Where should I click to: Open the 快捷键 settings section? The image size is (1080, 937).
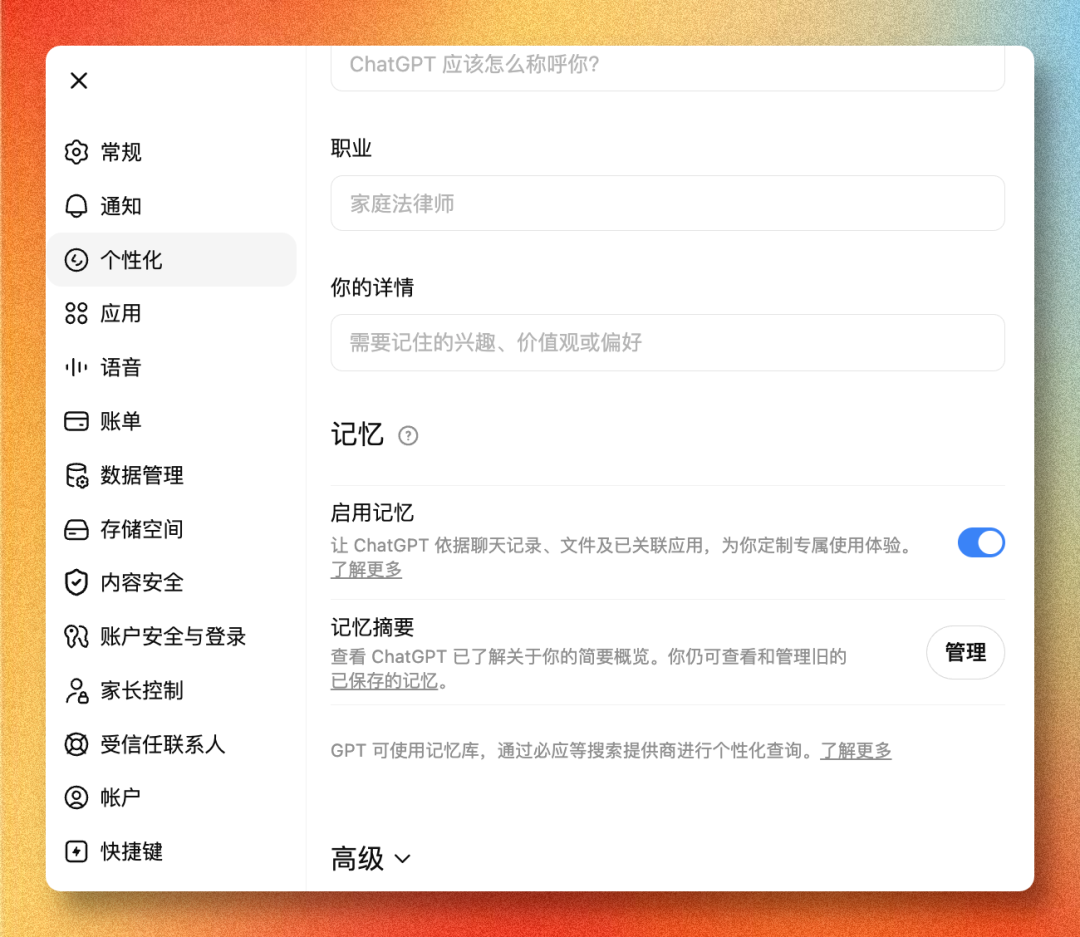tap(172, 852)
